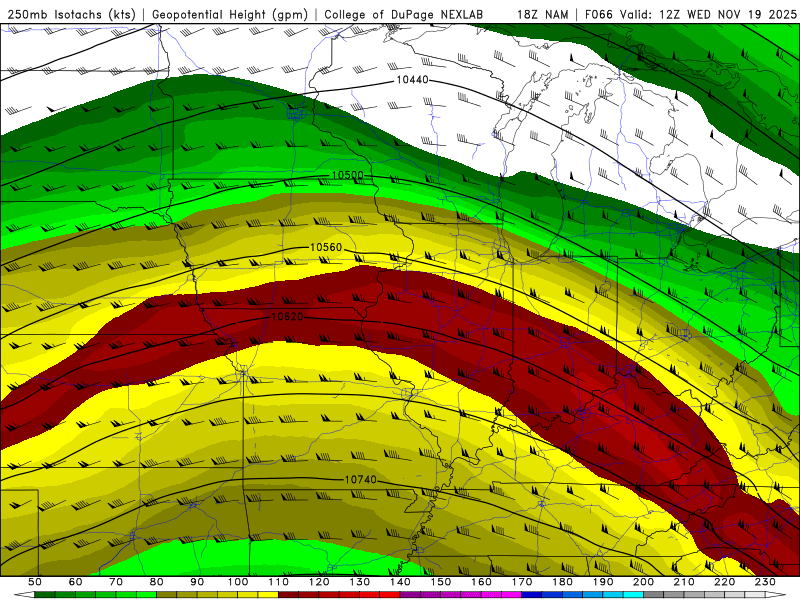Click the colorbar value 90
Image resolution: width=800 pixels, height=600 pixels.
(197, 582)
